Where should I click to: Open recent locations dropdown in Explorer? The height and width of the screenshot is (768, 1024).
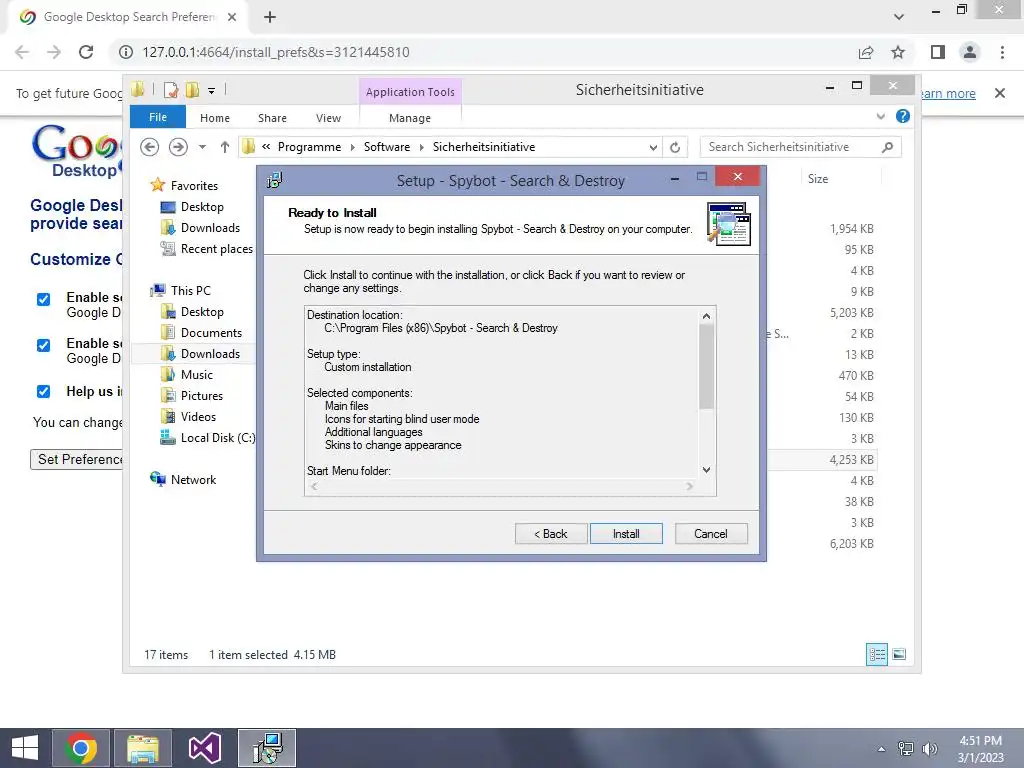[202, 147]
